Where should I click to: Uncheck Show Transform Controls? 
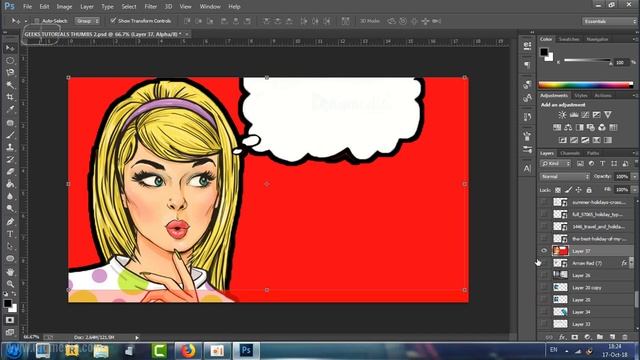pyautogui.click(x=113, y=20)
